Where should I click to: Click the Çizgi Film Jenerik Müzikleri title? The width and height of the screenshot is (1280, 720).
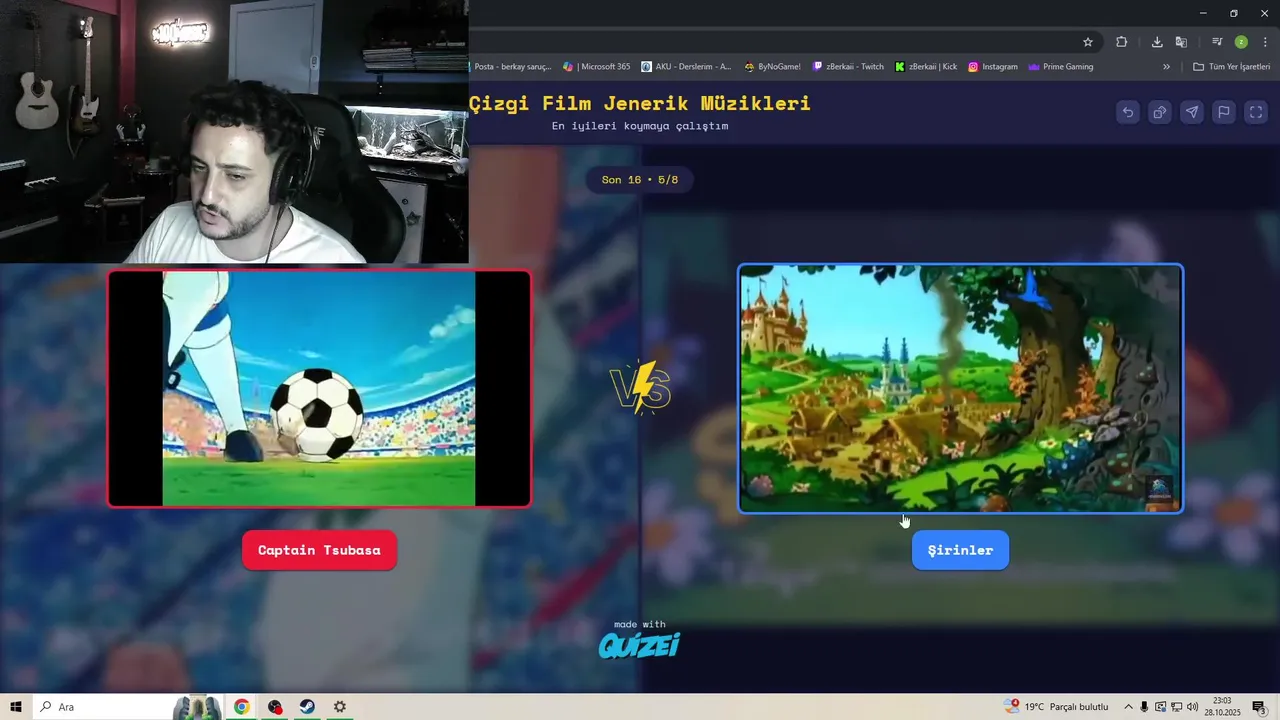(640, 103)
